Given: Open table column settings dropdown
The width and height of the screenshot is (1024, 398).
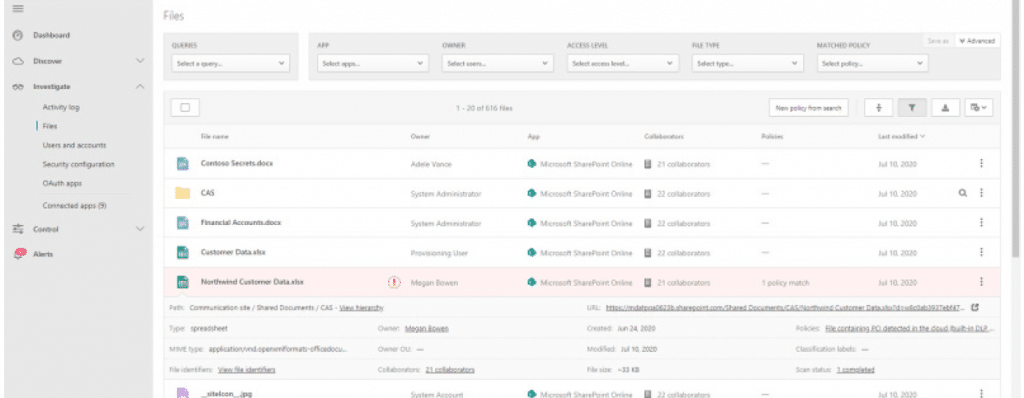Looking at the screenshot, I should pos(979,108).
